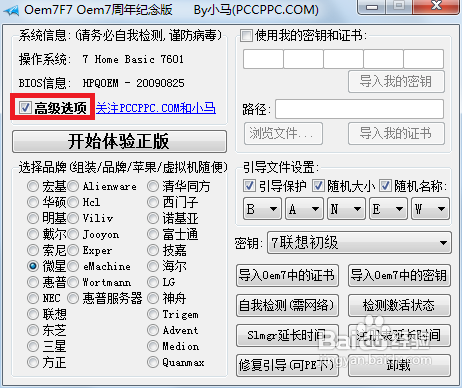Pick the LG brand option
The height and width of the screenshot is (388, 462).
tap(153, 282)
